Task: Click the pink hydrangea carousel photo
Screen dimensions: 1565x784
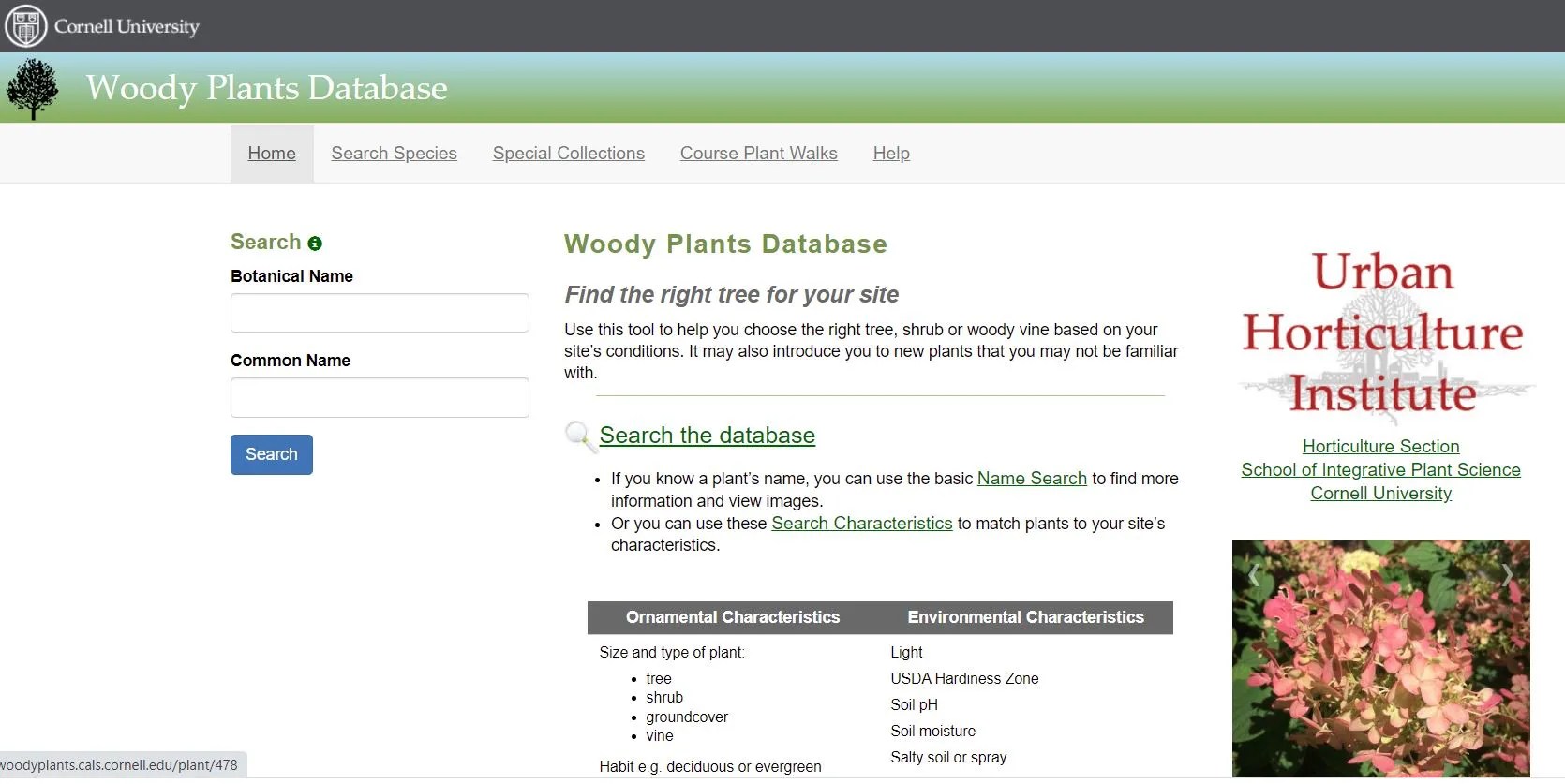Action: [1380, 658]
